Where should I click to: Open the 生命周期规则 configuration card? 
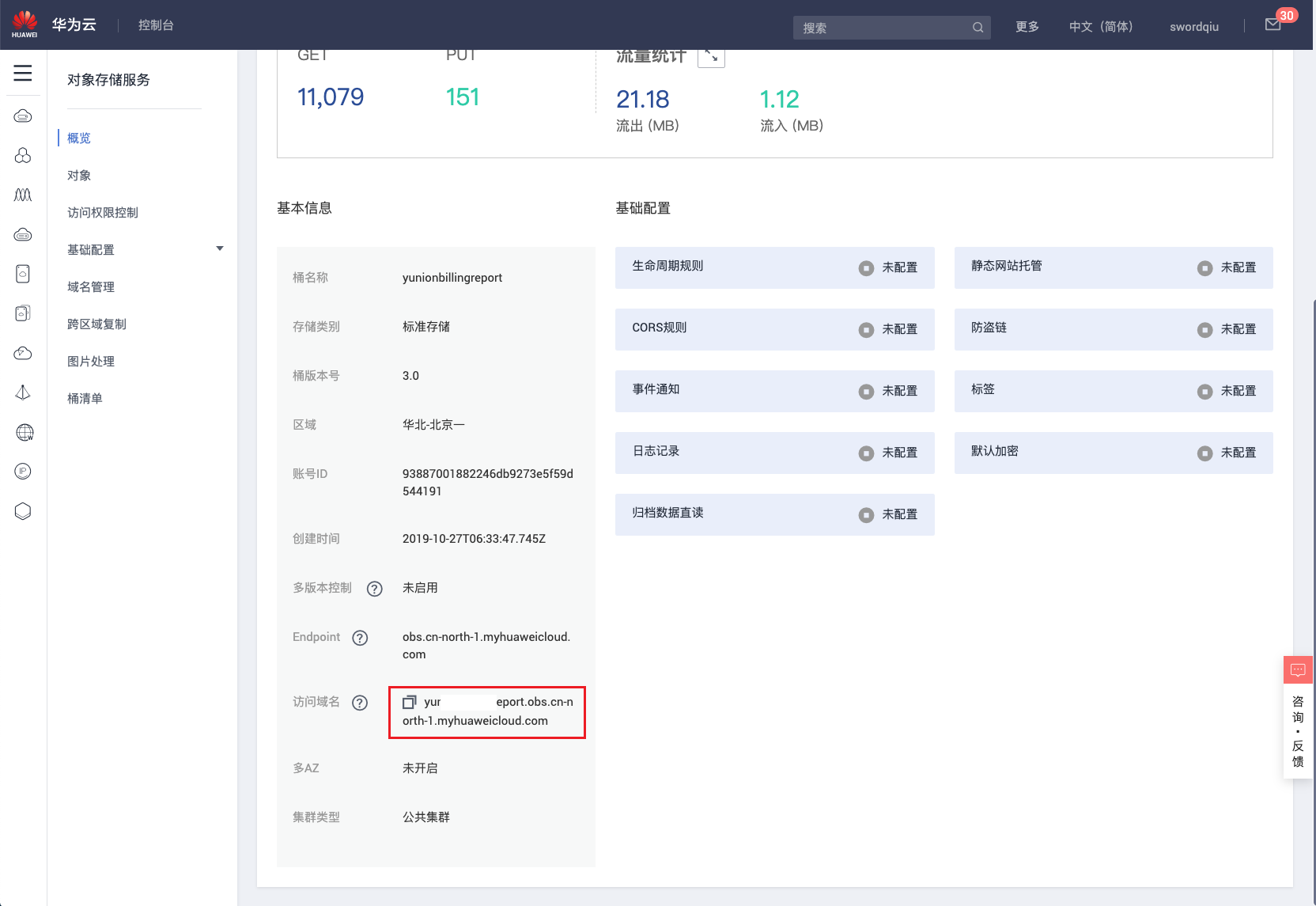coord(774,267)
